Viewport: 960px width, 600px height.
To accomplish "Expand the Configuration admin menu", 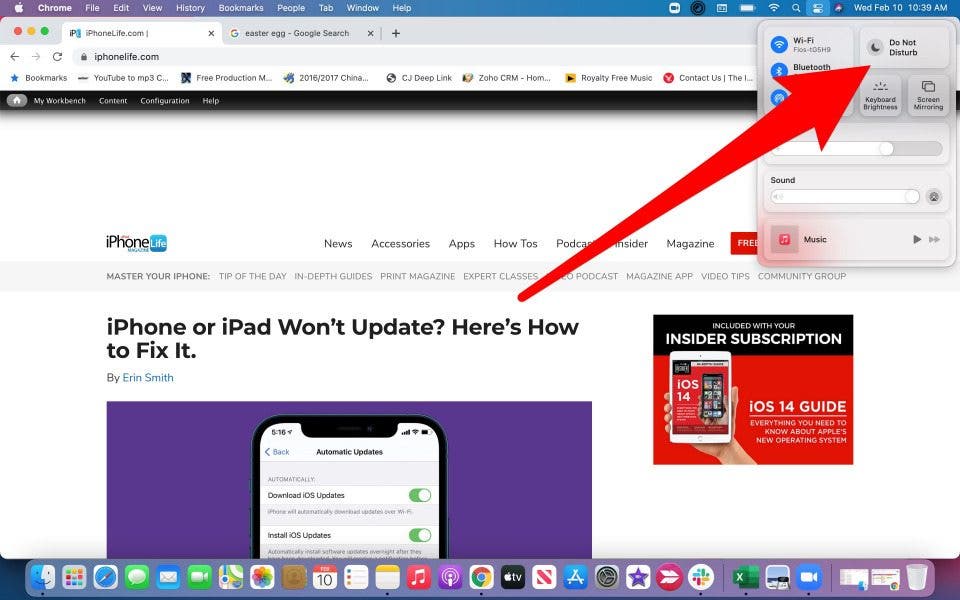I will [x=164, y=101].
